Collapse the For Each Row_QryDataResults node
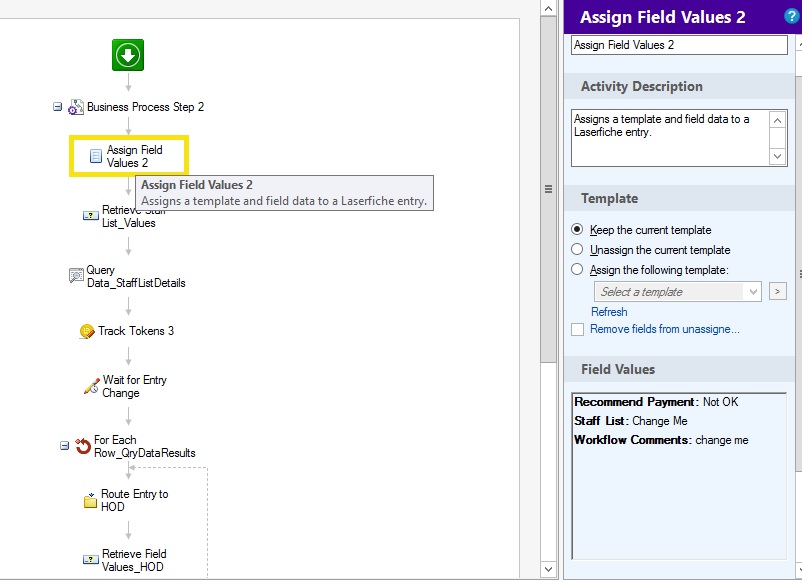This screenshot has height=586, width=802. coord(65,446)
